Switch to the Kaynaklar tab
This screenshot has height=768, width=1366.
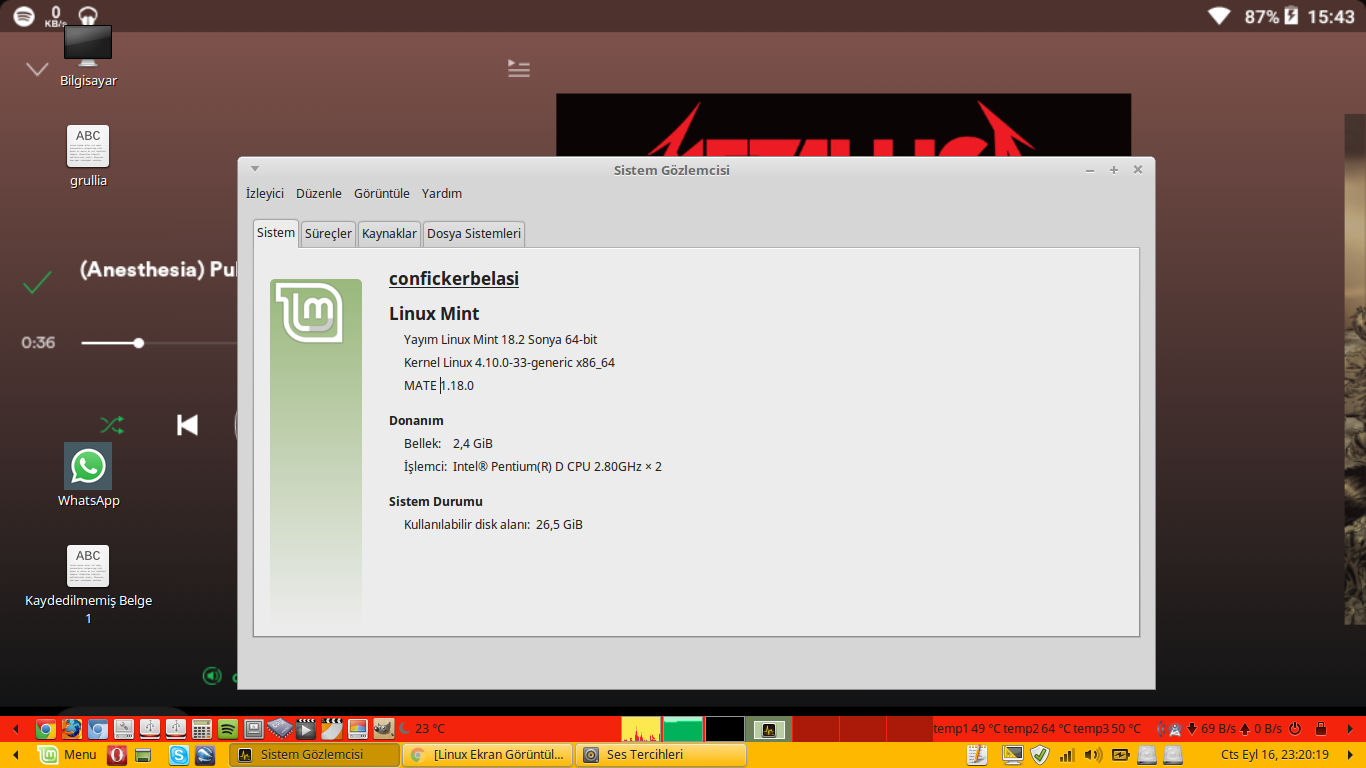tap(389, 233)
